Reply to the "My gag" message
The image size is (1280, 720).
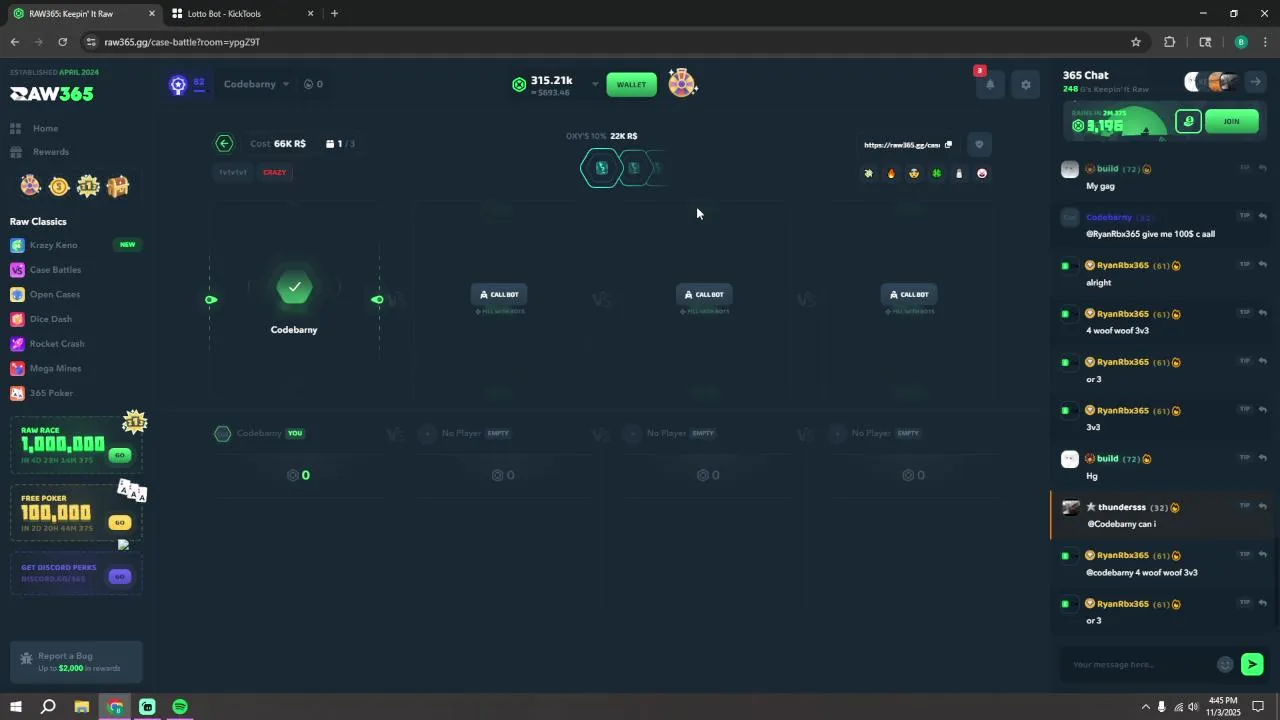pos(1263,168)
